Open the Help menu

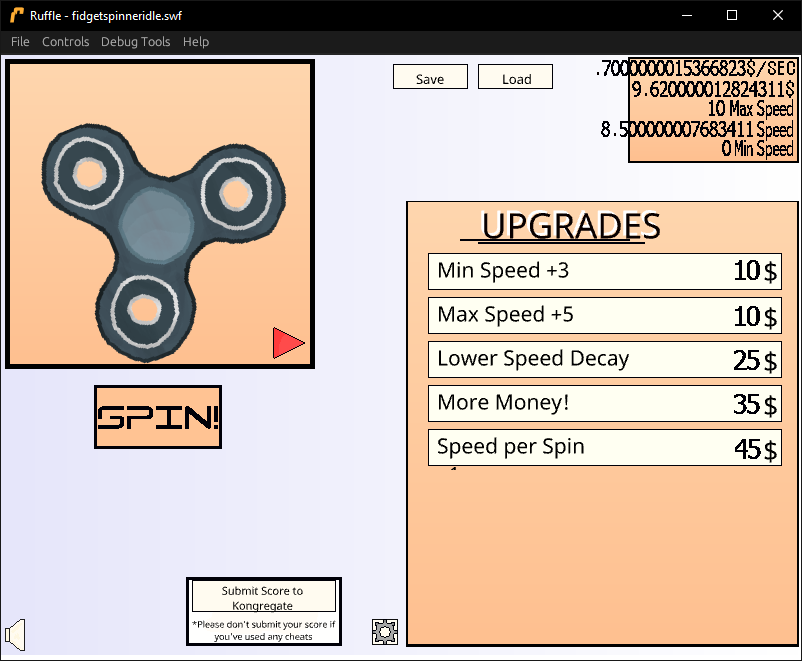(195, 42)
